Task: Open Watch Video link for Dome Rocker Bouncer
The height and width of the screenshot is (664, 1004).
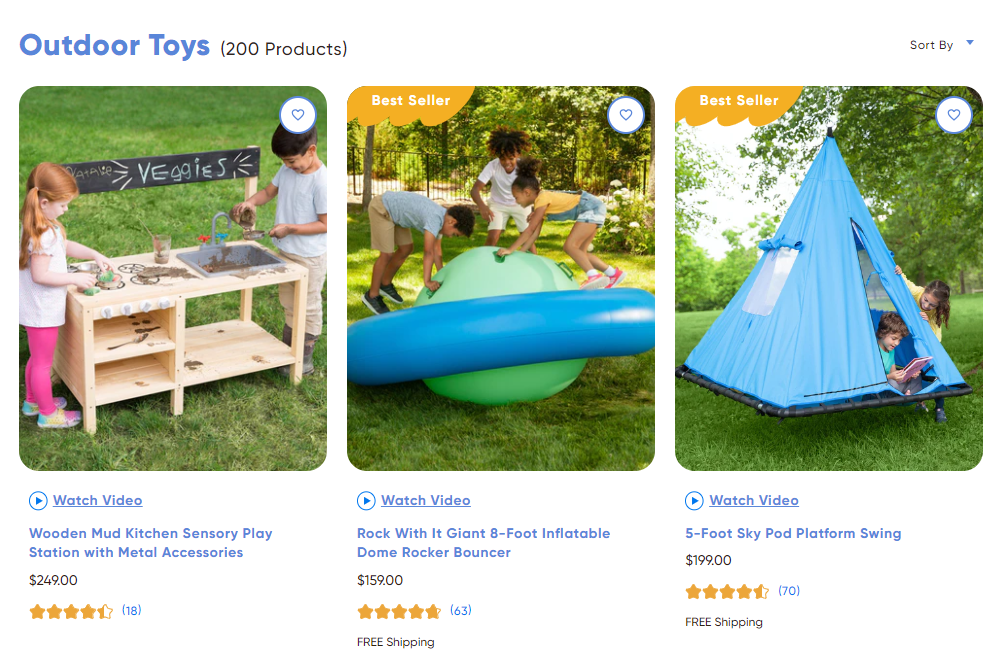Action: coord(426,500)
